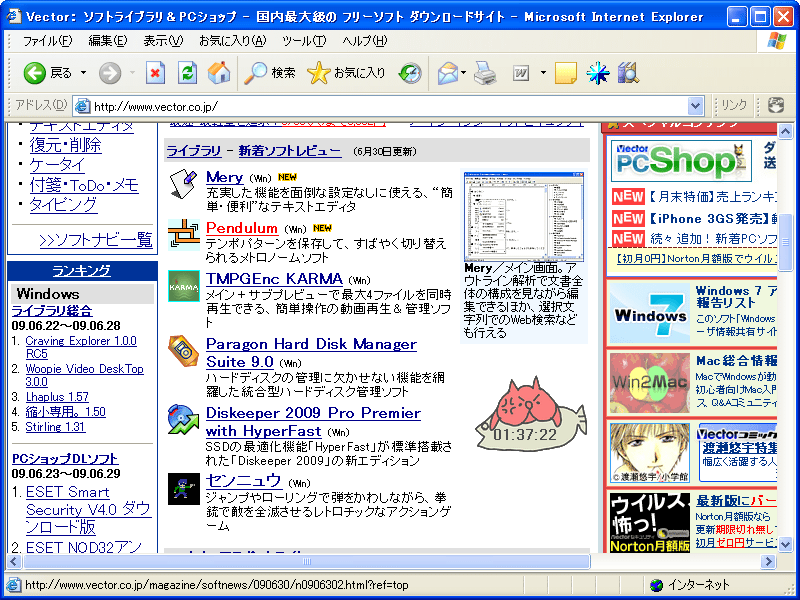Open the 付箋・ToDo・メモ category link
The image size is (800, 600).
tap(84, 185)
